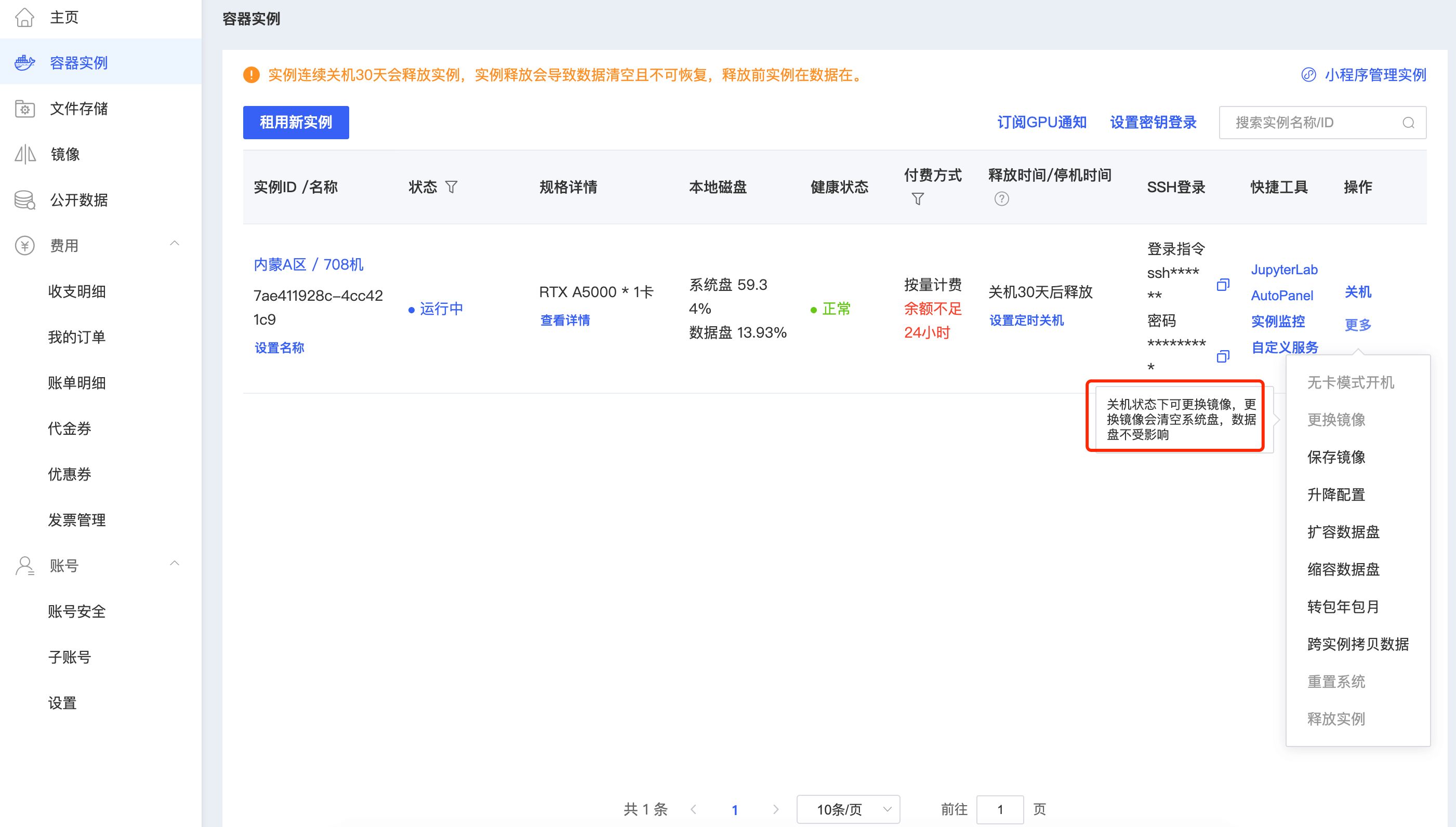Select 保存镜像 from the more menu
Viewport: 1456px width, 827px height.
[x=1335, y=457]
